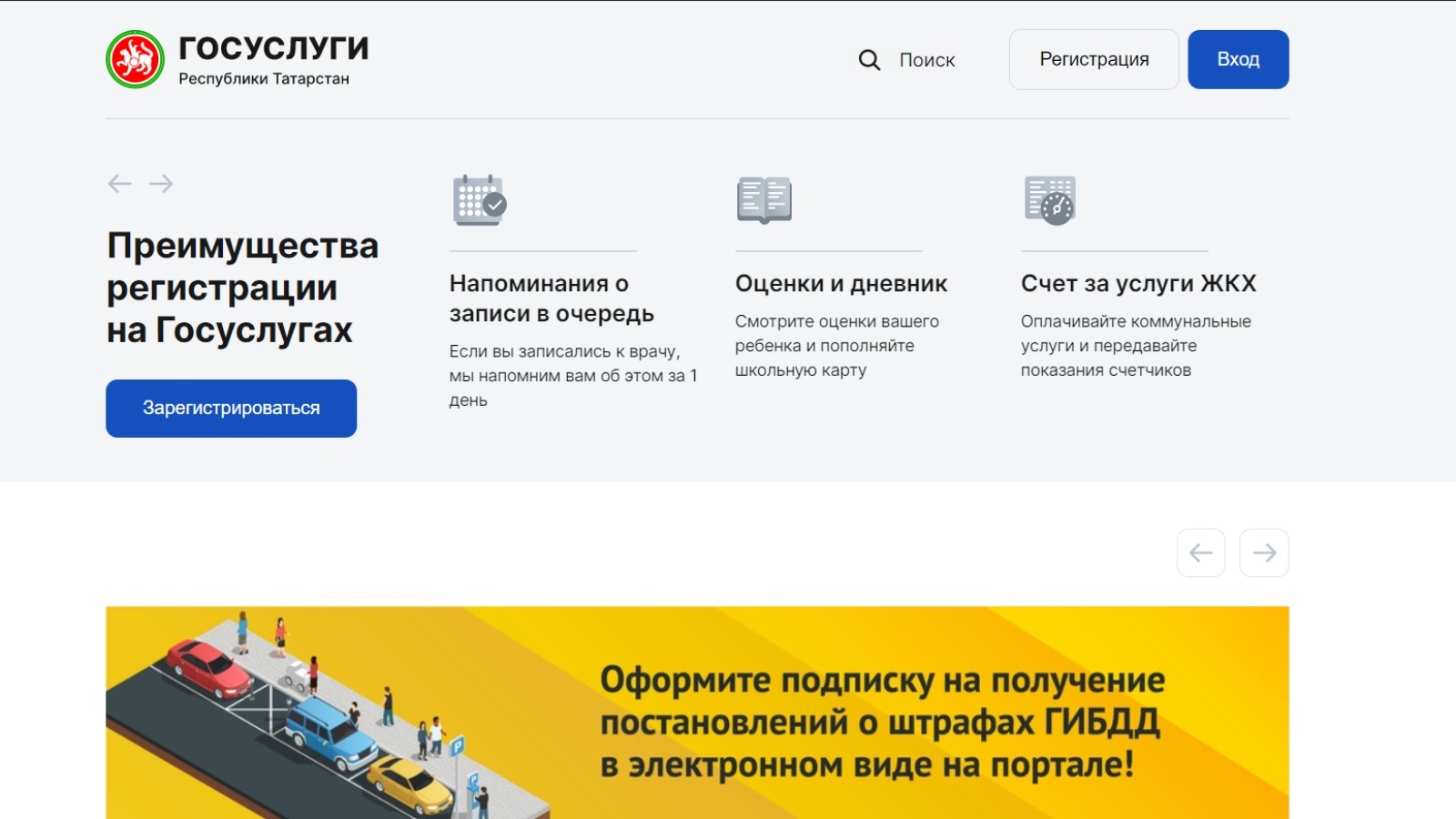Click the utility meter bill icon
This screenshot has width=1456, height=819.
click(1049, 199)
